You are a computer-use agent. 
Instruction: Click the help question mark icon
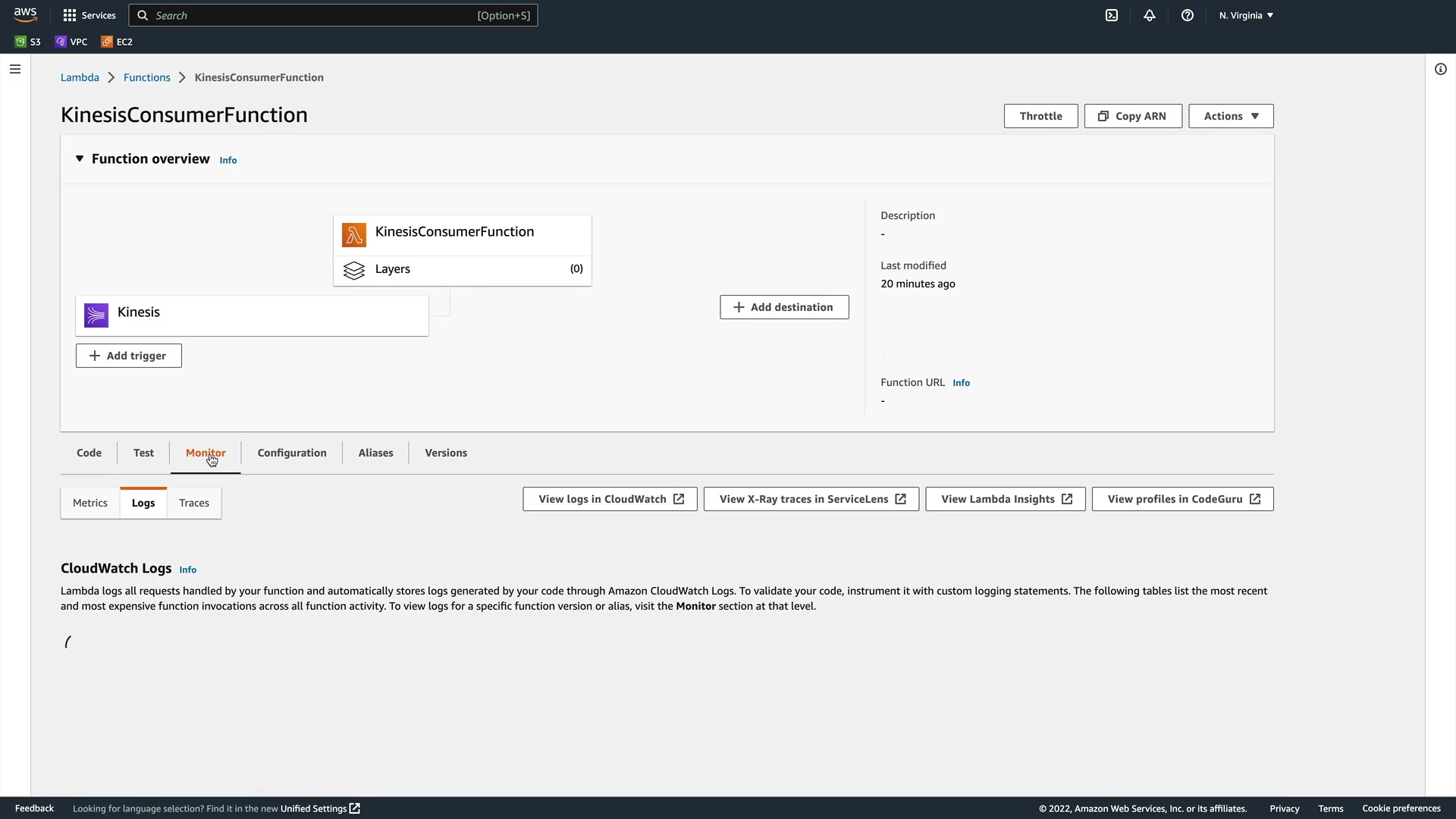pos(1188,15)
